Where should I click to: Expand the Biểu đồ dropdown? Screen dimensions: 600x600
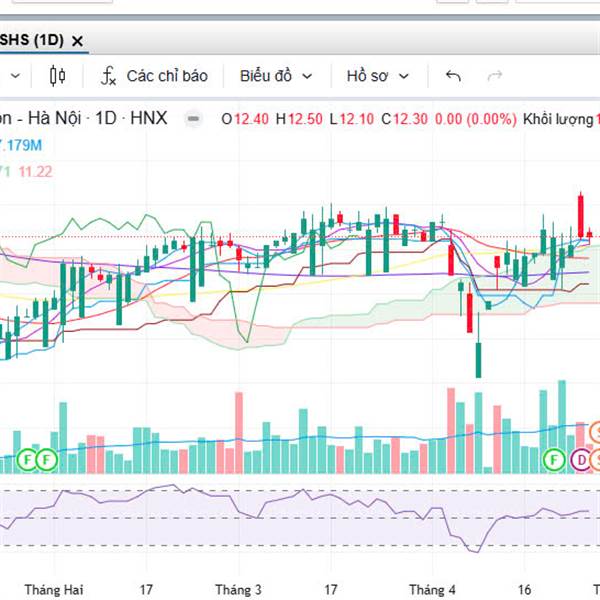pos(276,76)
